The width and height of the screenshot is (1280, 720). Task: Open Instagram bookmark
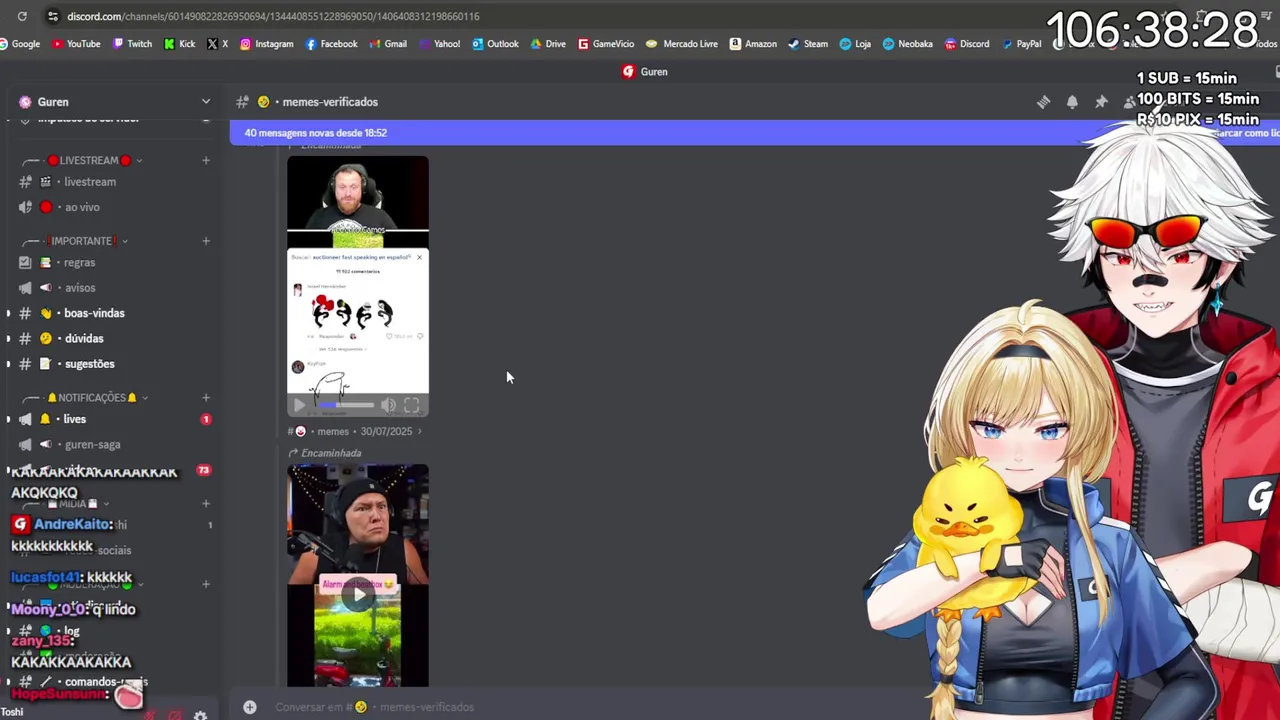click(266, 44)
